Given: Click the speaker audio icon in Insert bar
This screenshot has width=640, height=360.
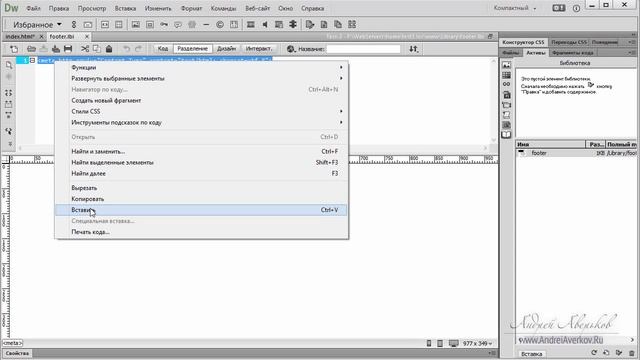Looking at the screenshot, I should point(264,24).
